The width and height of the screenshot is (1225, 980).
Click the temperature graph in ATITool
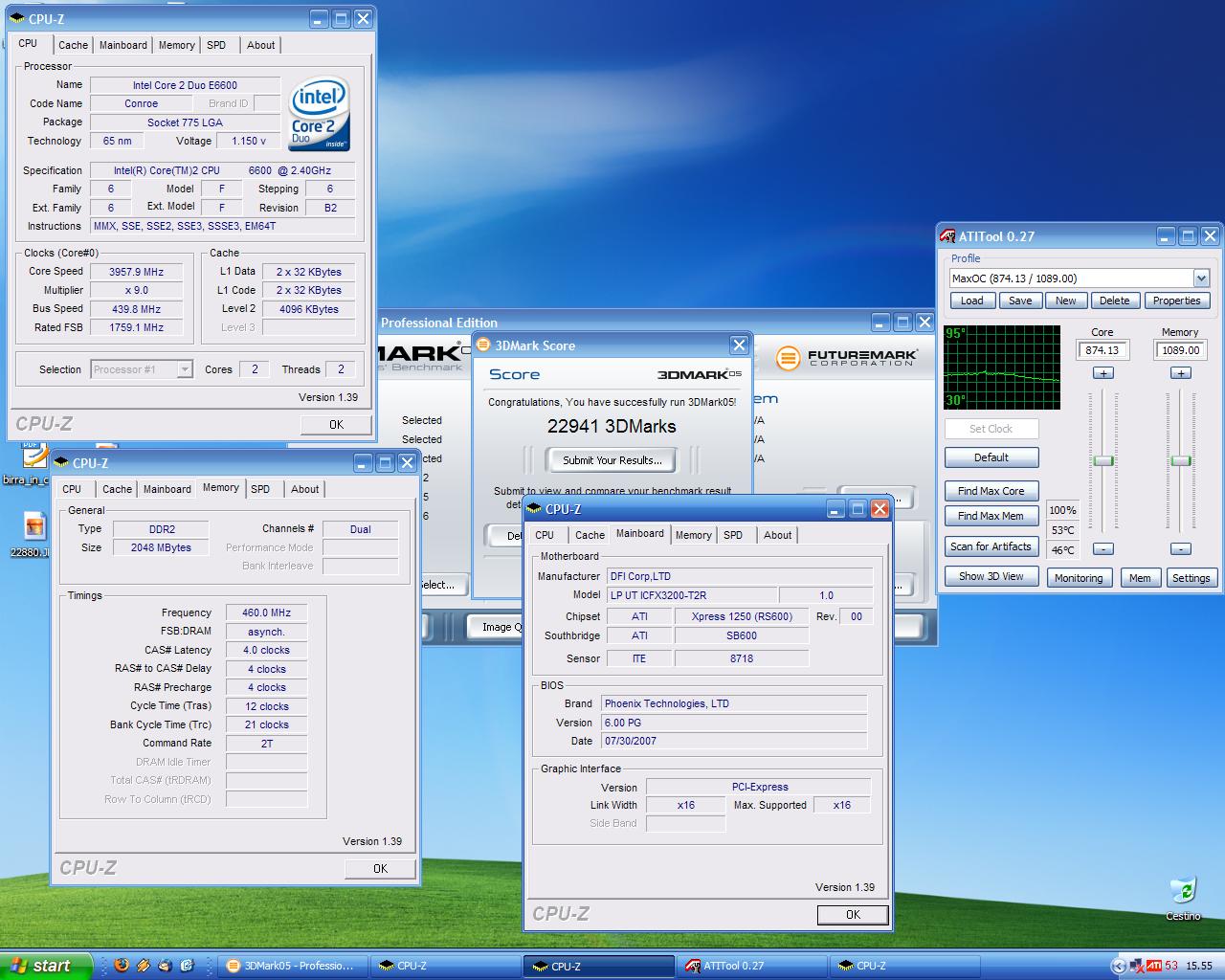point(1002,367)
